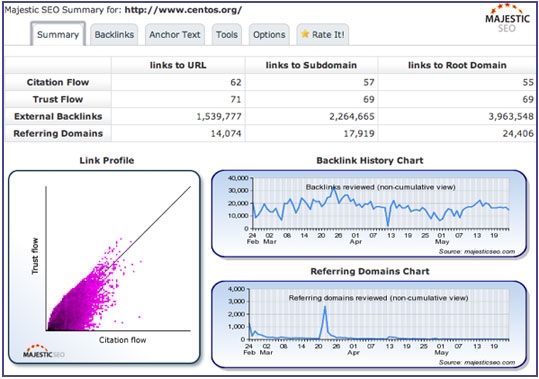The height and width of the screenshot is (379, 539).
Task: Click the Majestic SEO logo in Link Profile
Action: 43,351
